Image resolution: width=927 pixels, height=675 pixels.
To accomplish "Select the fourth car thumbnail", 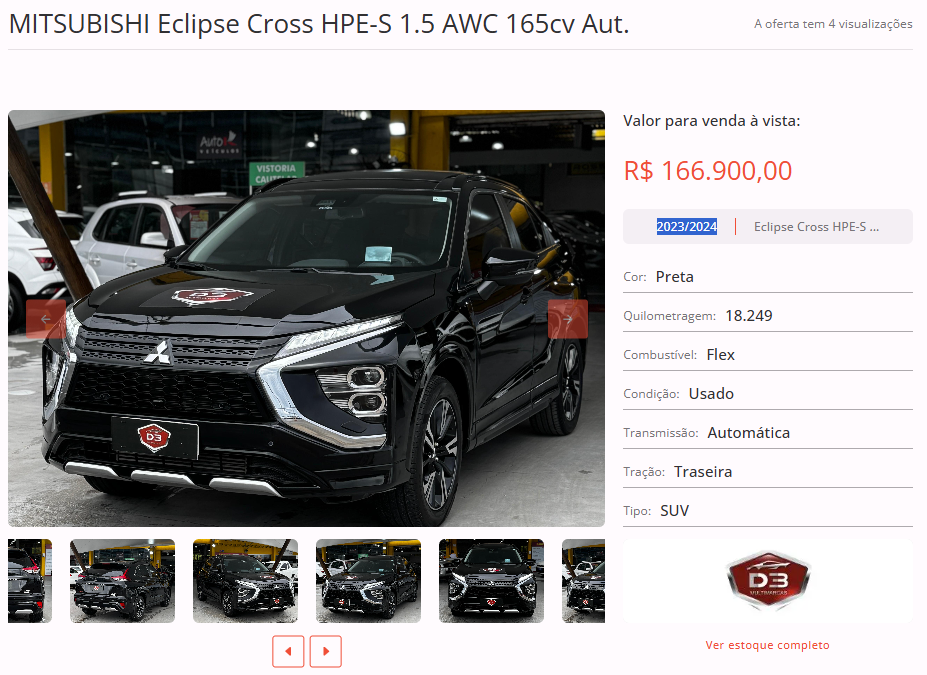I will [368, 581].
